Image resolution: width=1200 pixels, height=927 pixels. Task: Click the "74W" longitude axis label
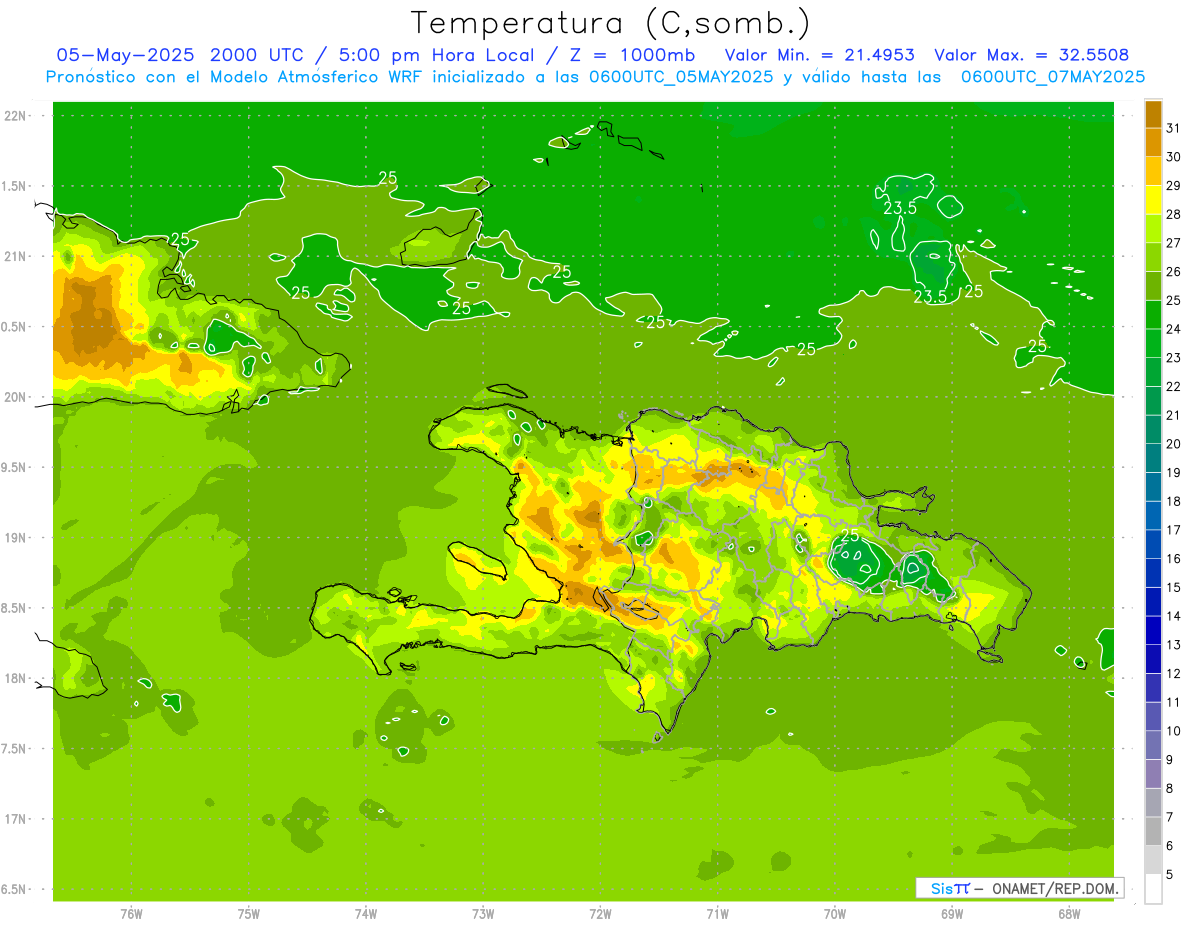(x=366, y=913)
